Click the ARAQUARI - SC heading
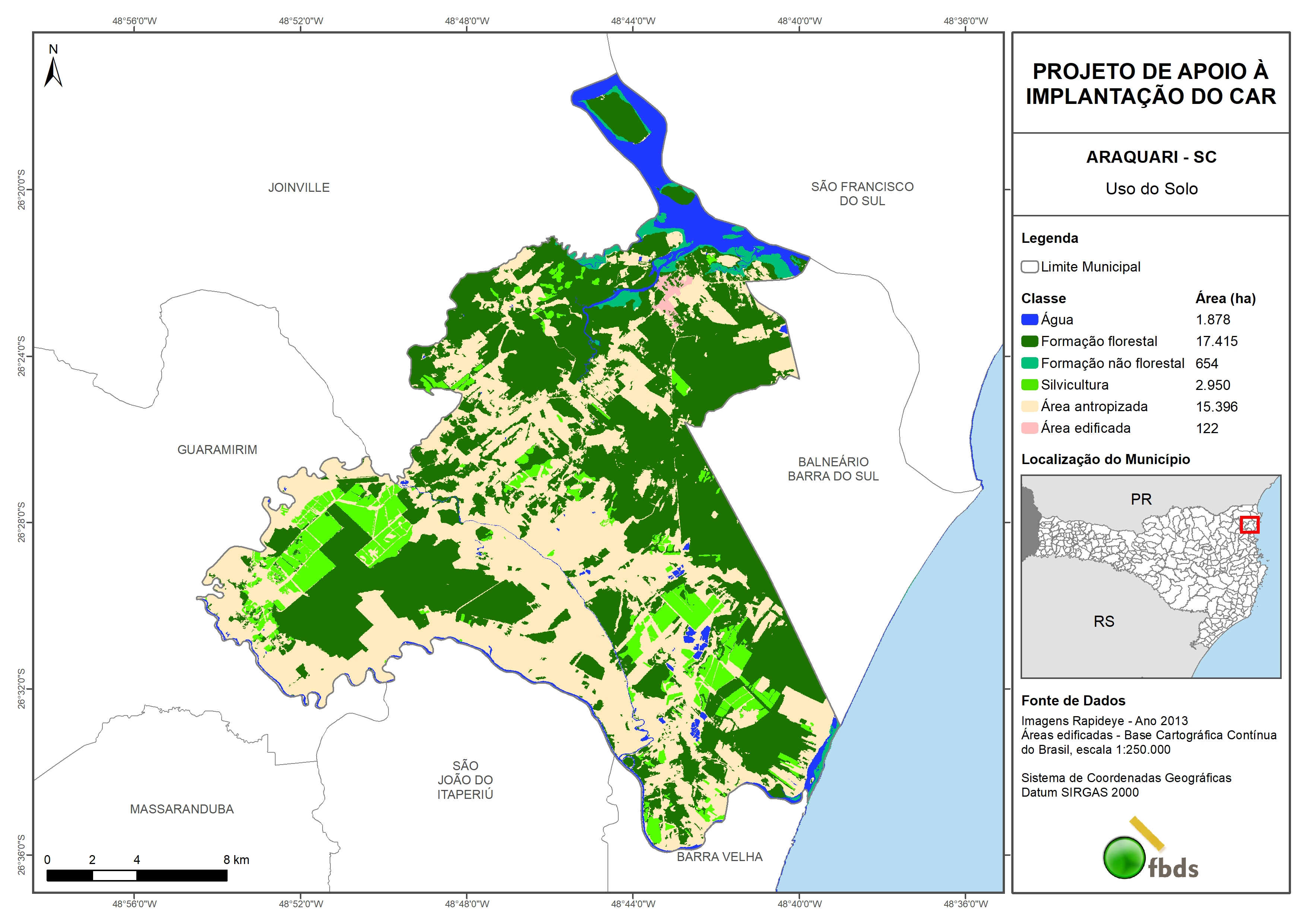 pos(1151,157)
